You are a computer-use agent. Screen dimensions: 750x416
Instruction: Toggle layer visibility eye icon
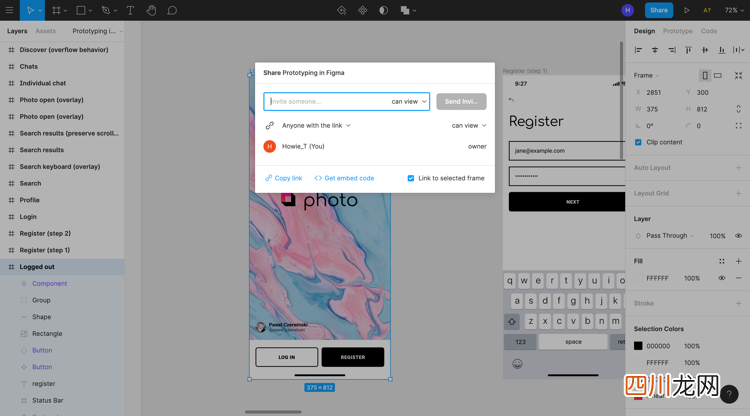click(739, 236)
